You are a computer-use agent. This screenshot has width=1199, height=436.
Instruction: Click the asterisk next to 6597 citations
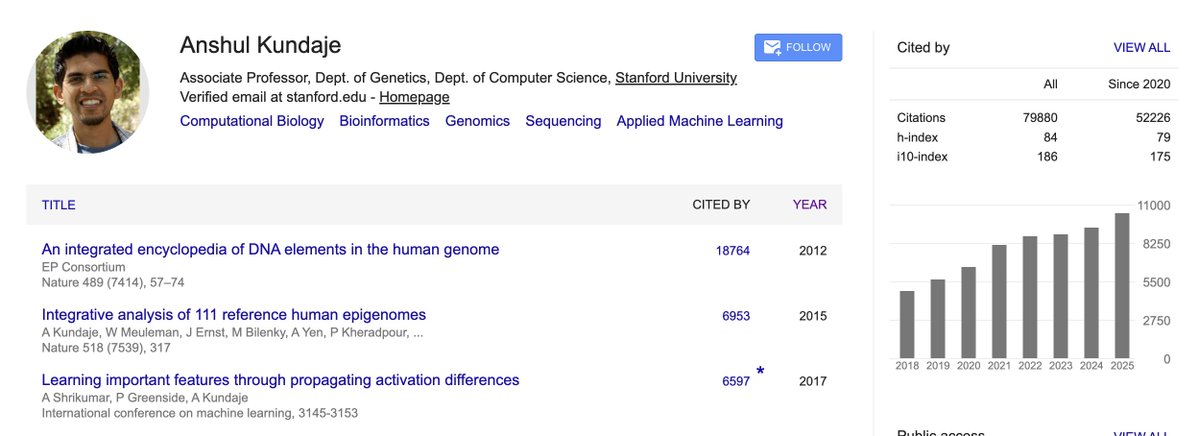tap(760, 373)
